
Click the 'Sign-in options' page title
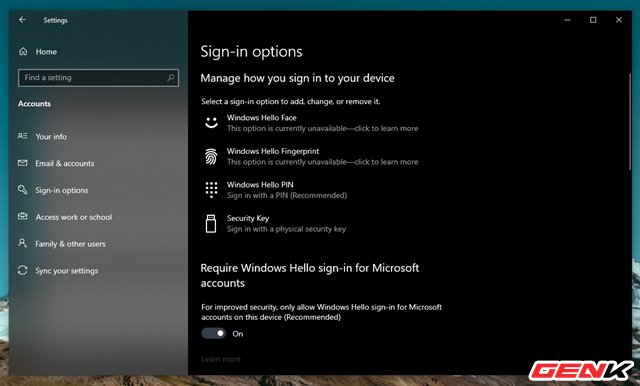pos(251,52)
